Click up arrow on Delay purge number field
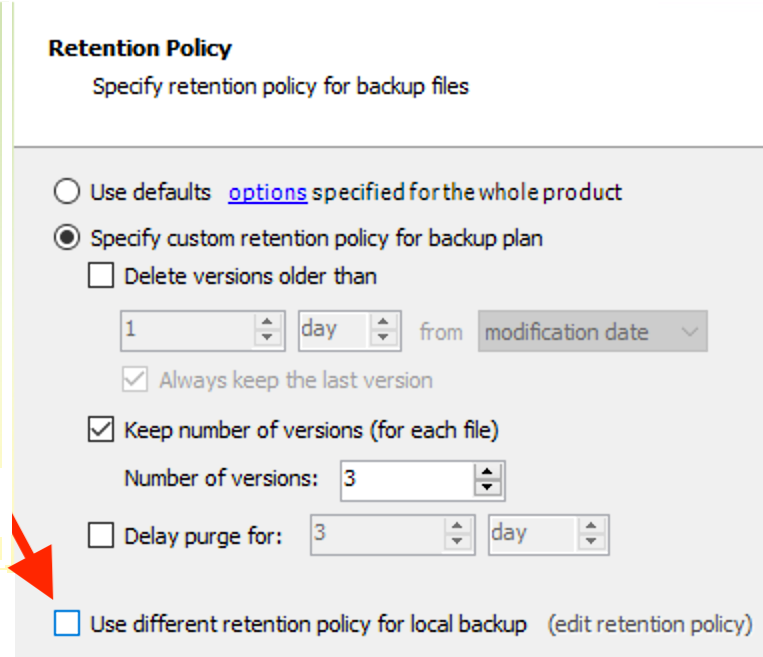Viewport: 763px width, 657px height. [x=458, y=527]
